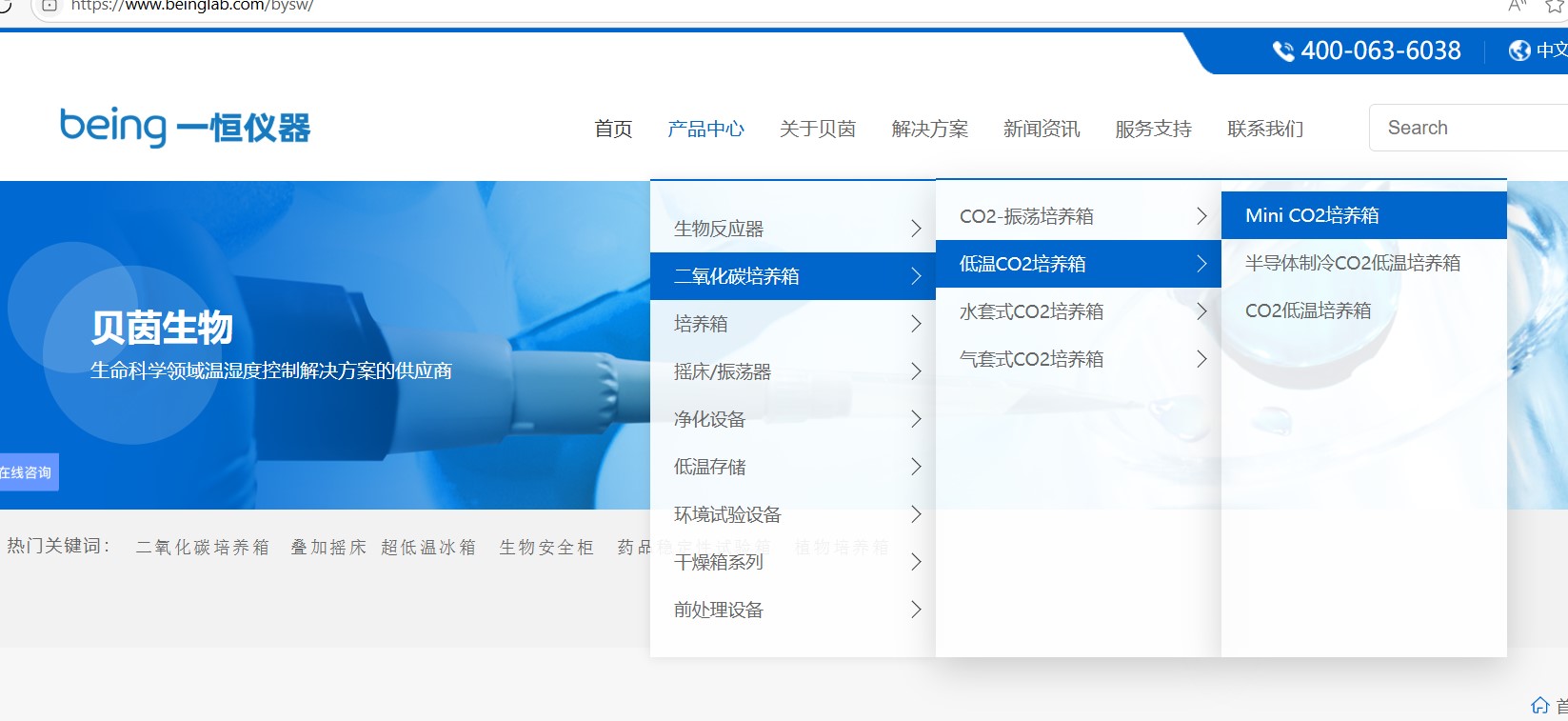
Task: Open the 生物安全柜 keyword link
Action: (546, 547)
